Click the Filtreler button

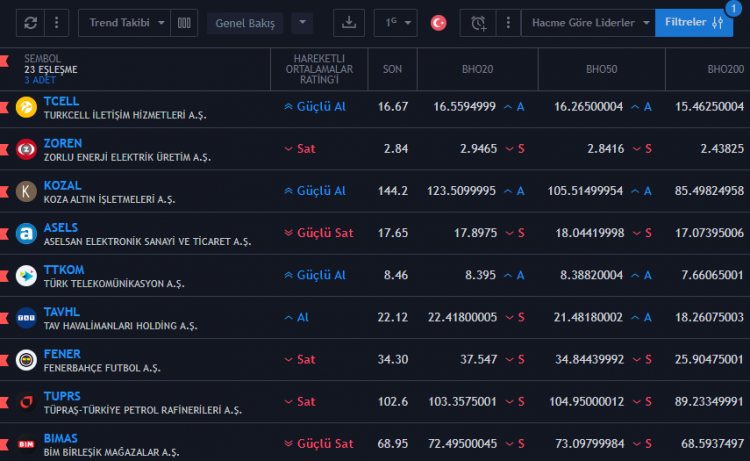click(694, 22)
